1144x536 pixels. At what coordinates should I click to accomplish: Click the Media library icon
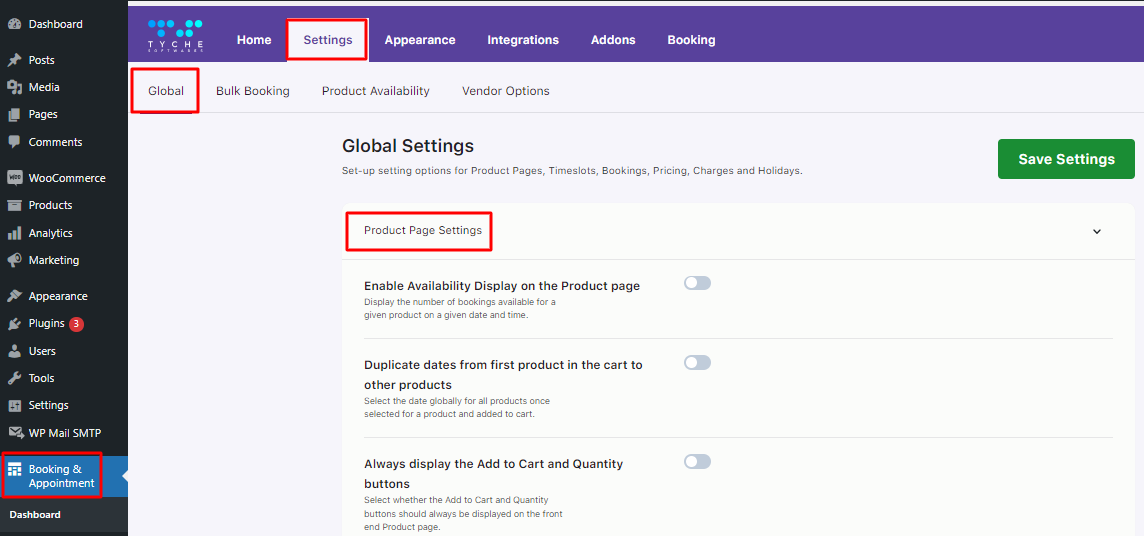tap(14, 88)
